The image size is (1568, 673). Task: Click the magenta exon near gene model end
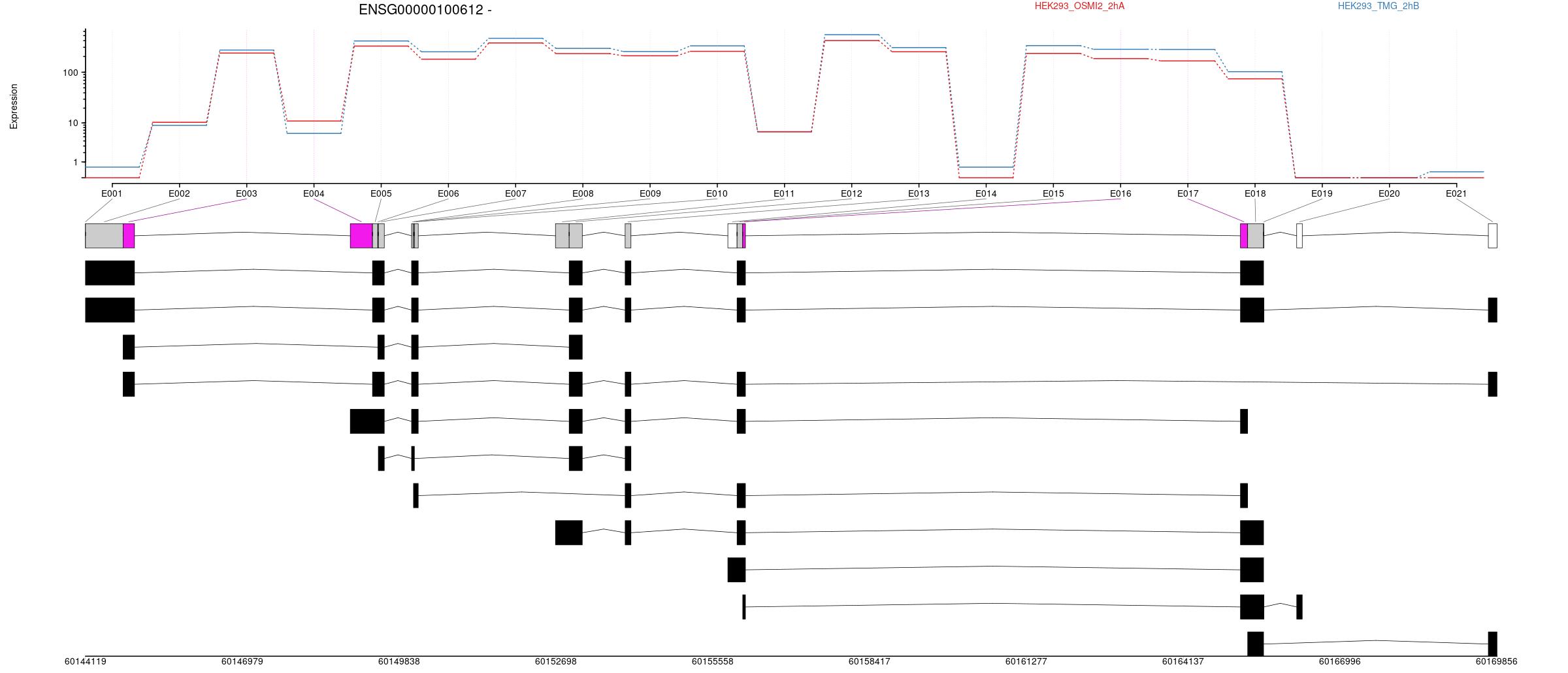1244,236
